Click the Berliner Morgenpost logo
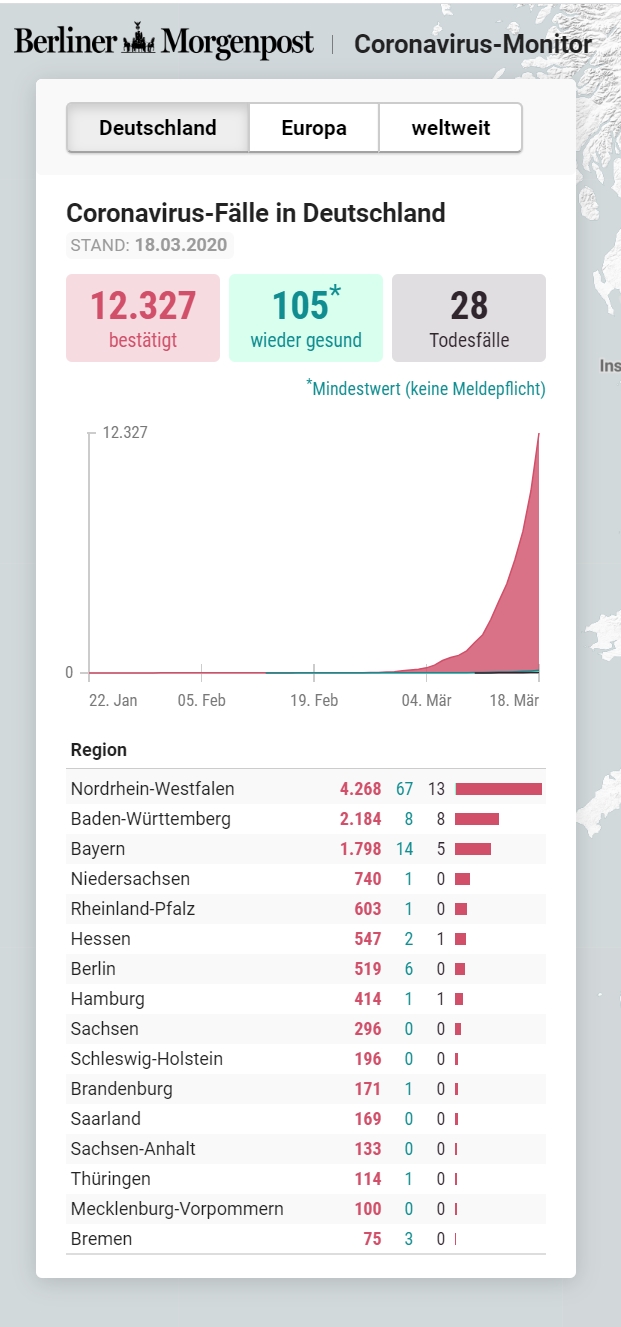 pos(163,43)
